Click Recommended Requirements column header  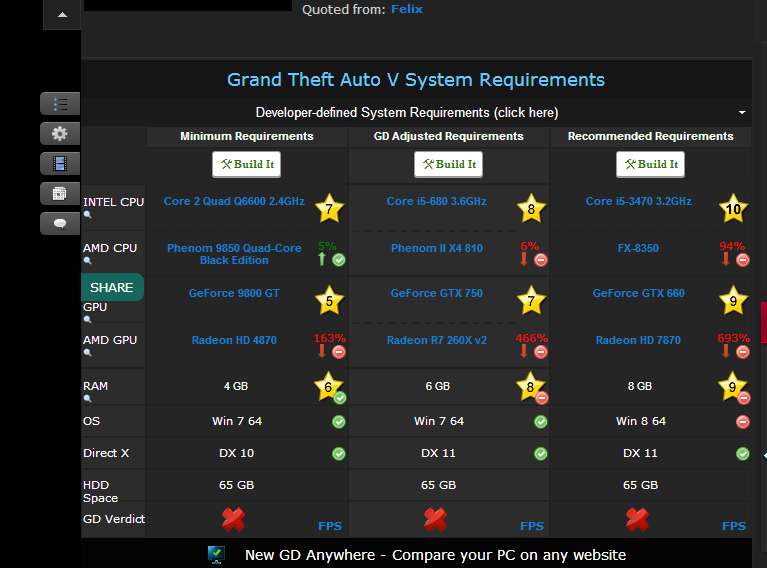pyautogui.click(x=651, y=136)
